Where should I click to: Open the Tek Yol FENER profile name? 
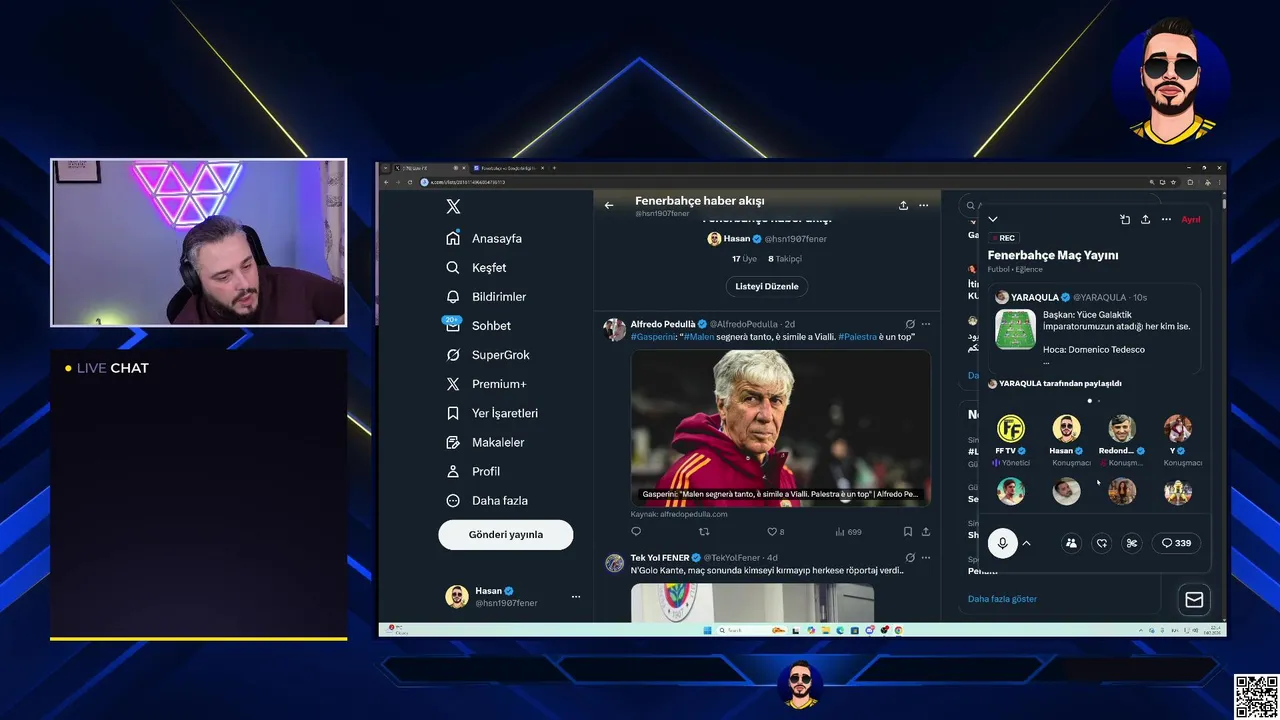(x=660, y=557)
